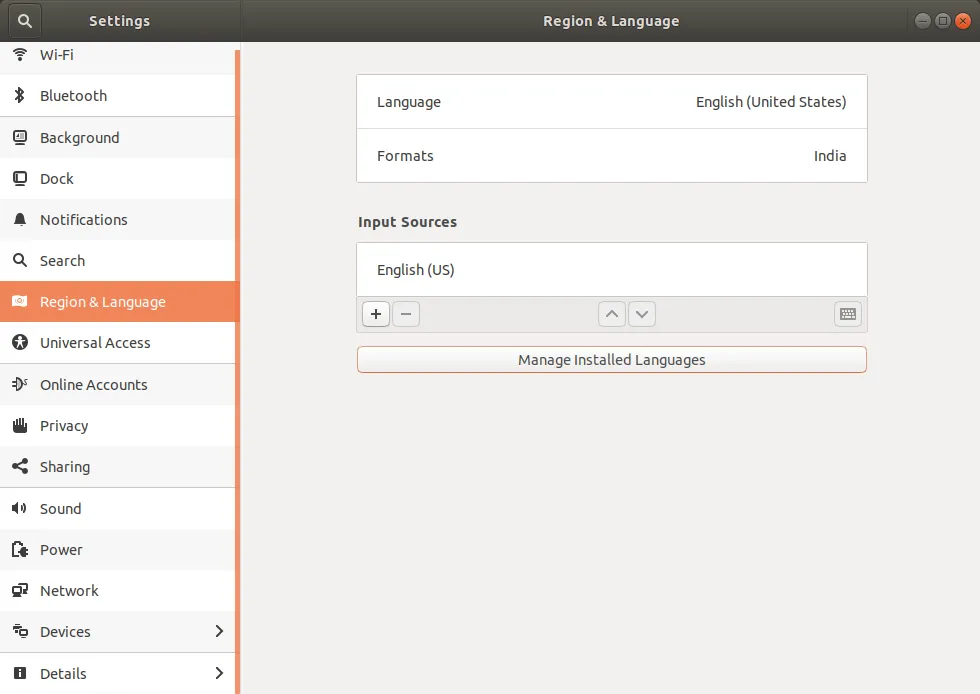Move input source down with arrow
This screenshot has height=694, width=980.
[642, 314]
